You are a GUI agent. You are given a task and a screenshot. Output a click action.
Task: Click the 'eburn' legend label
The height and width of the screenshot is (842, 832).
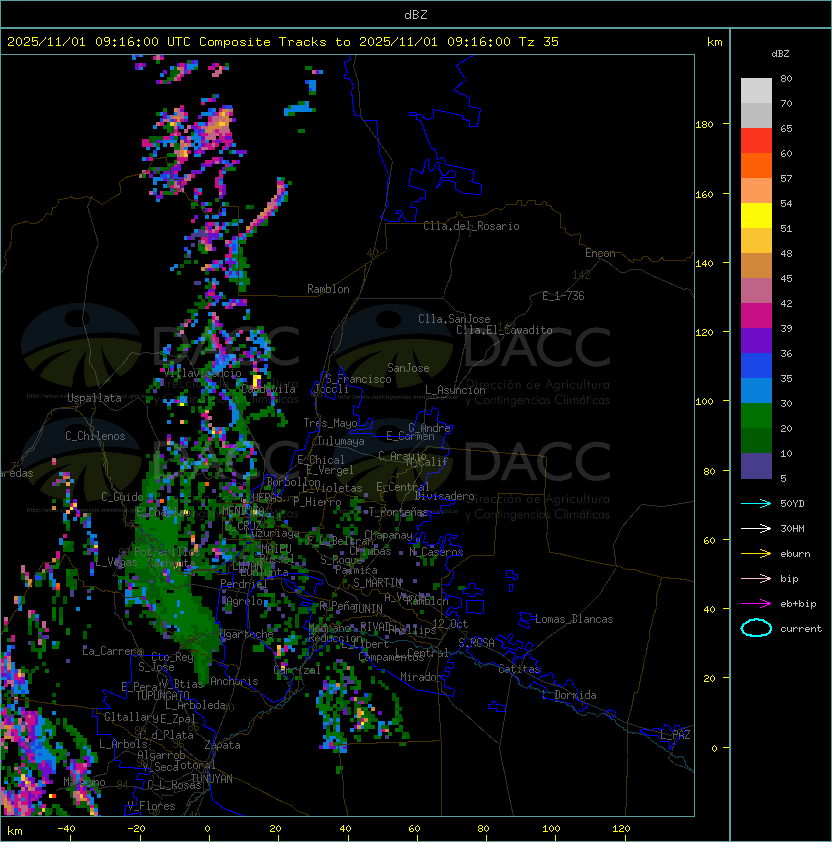click(795, 554)
